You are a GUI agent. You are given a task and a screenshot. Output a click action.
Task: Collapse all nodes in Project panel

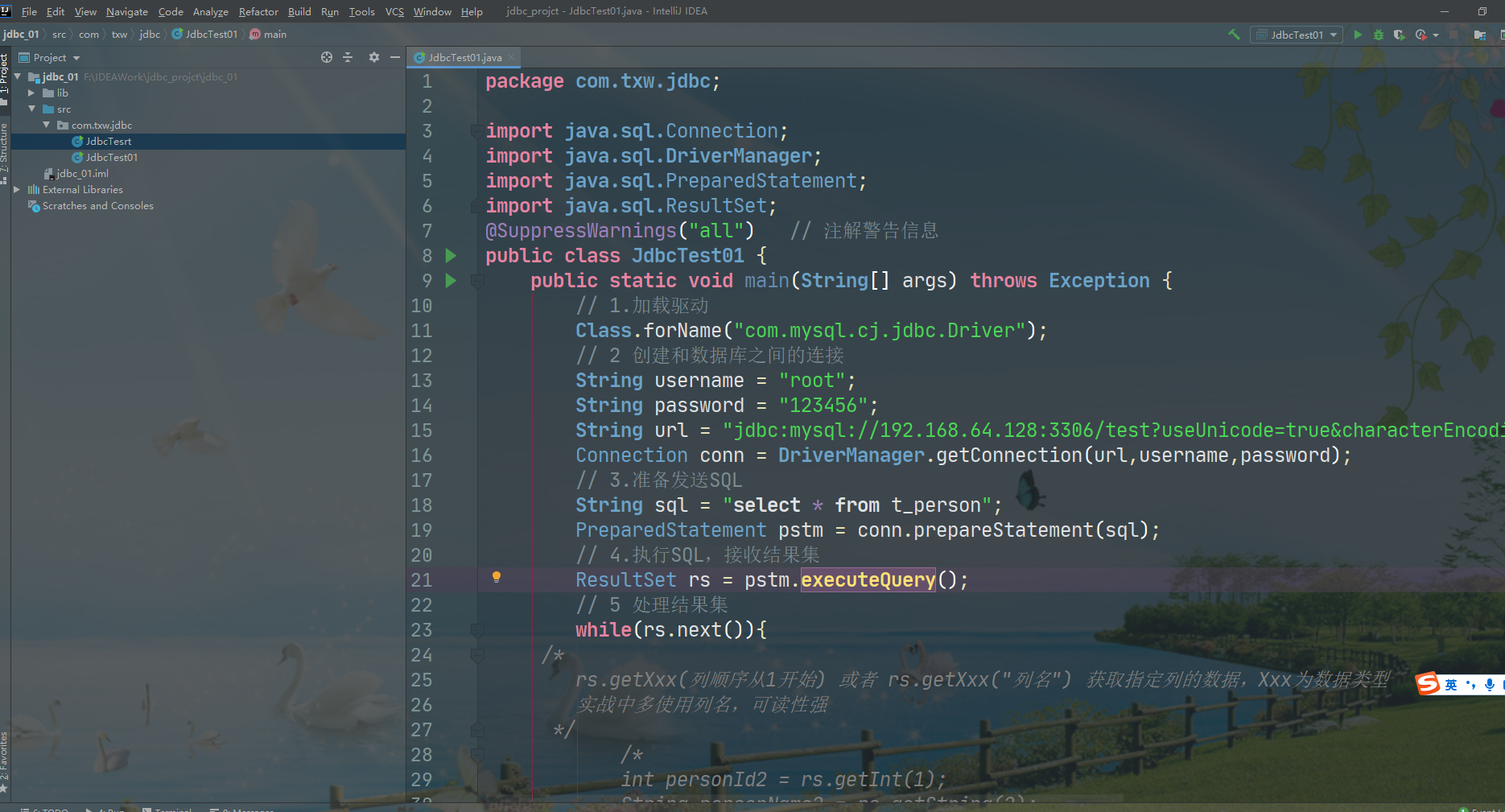click(348, 57)
